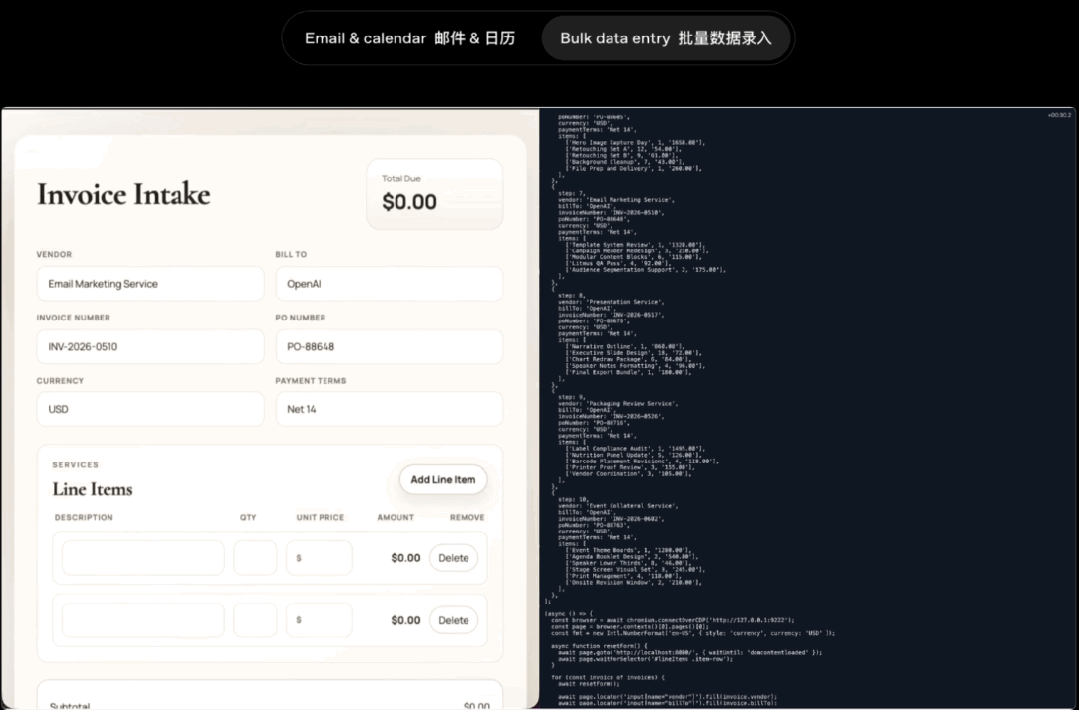The height and width of the screenshot is (710, 1080).
Task: Click 'Presentation Service' vendor line in code
Action: pyautogui.click(x=611, y=302)
